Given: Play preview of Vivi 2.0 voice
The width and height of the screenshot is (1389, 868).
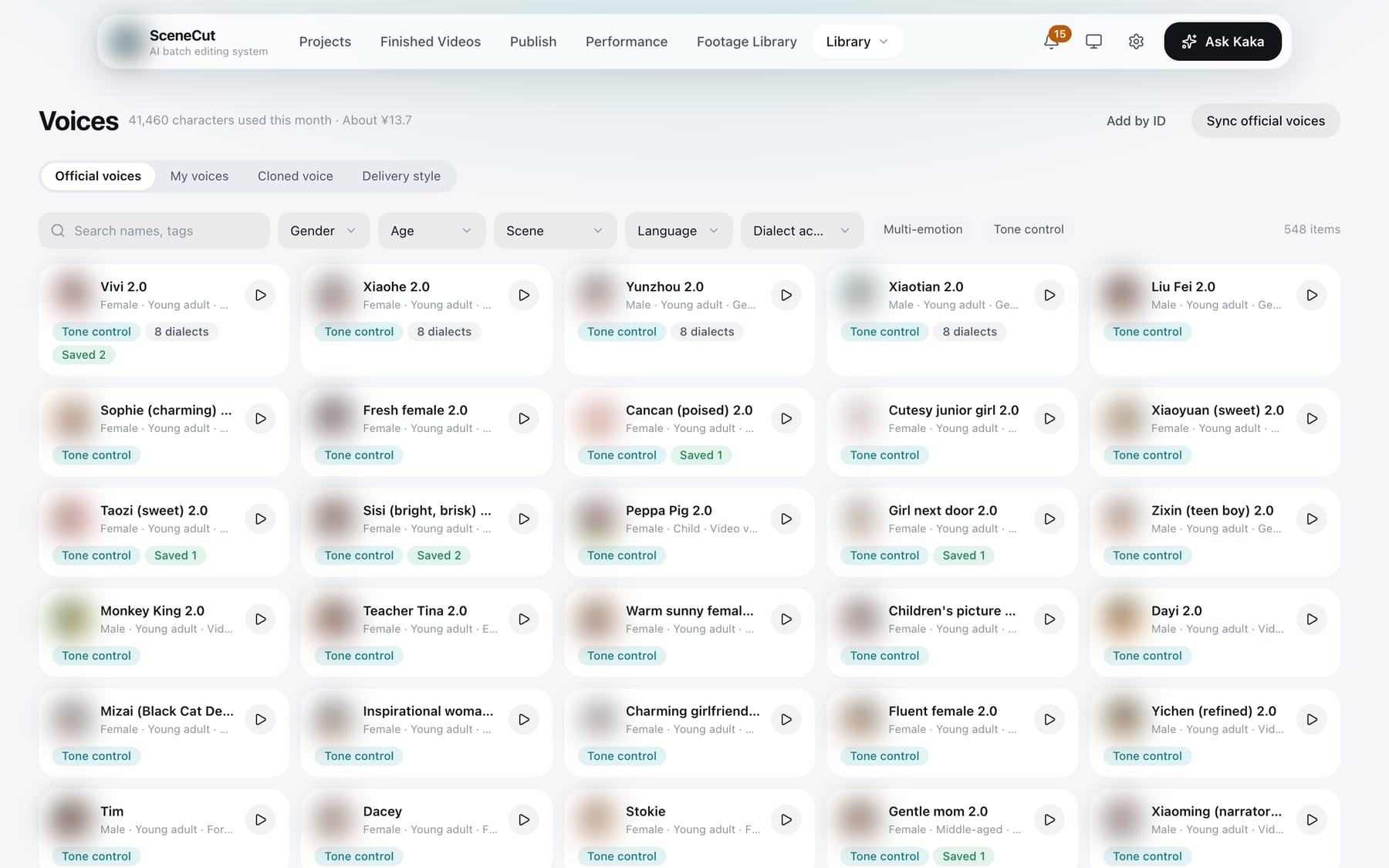Looking at the screenshot, I should [x=261, y=295].
